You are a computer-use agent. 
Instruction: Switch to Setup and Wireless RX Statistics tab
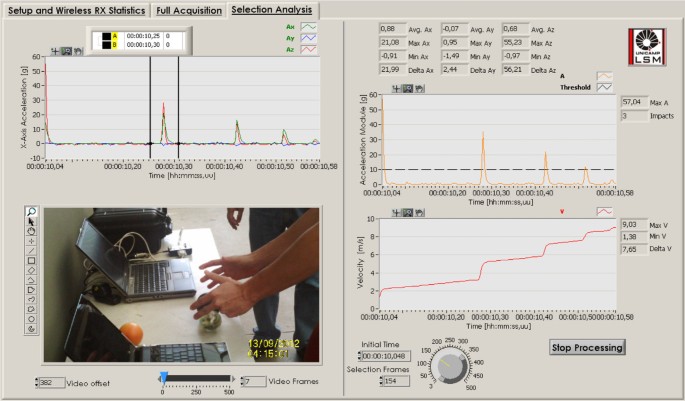[76, 10]
